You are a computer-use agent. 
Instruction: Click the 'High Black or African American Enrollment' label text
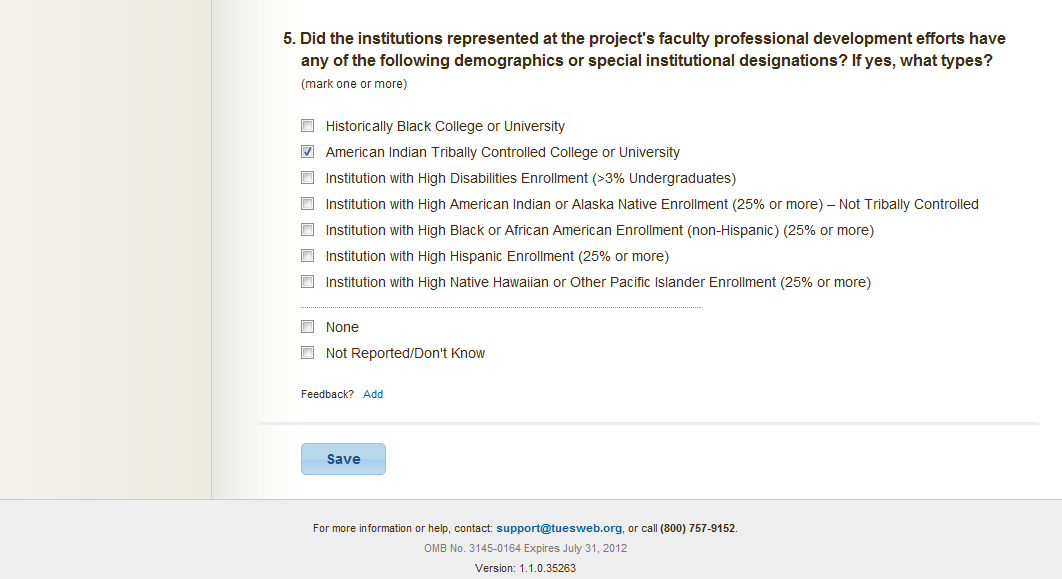click(x=599, y=231)
